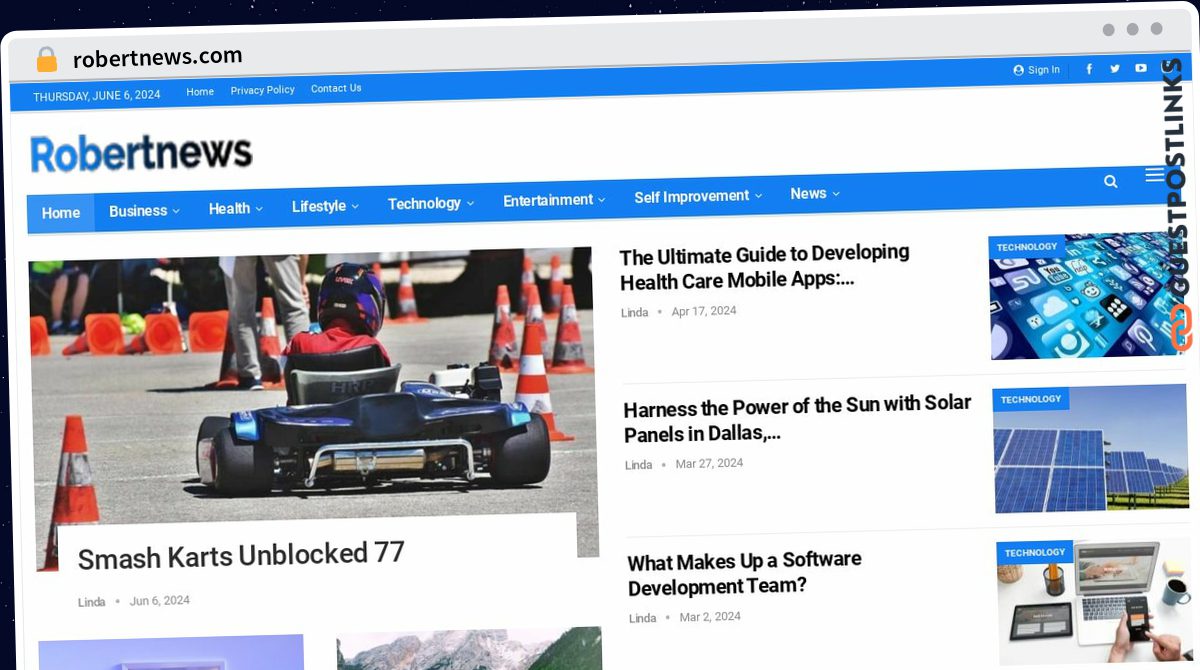The image size is (1200, 670).
Task: Open the News menu item
Action: coord(808,194)
